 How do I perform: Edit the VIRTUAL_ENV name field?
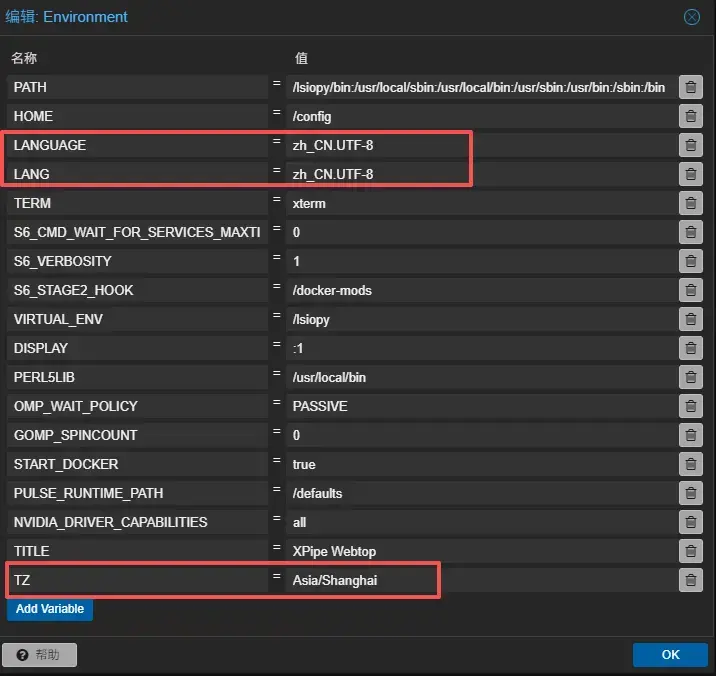[137, 320]
